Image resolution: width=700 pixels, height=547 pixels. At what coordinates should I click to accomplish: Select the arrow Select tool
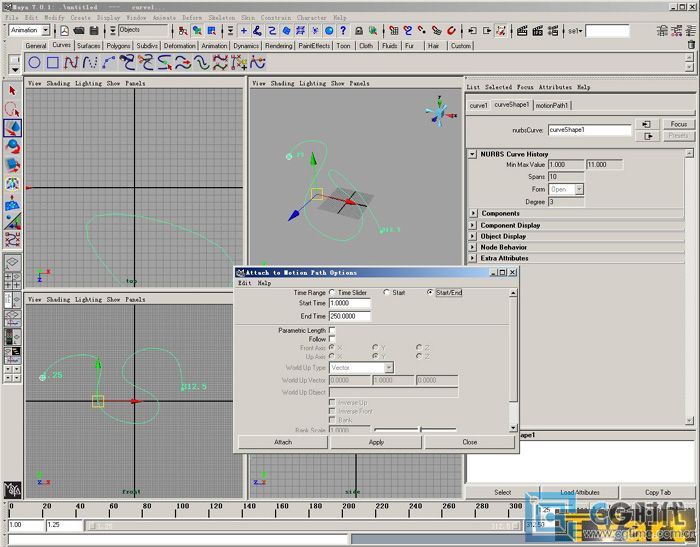tap(12, 91)
